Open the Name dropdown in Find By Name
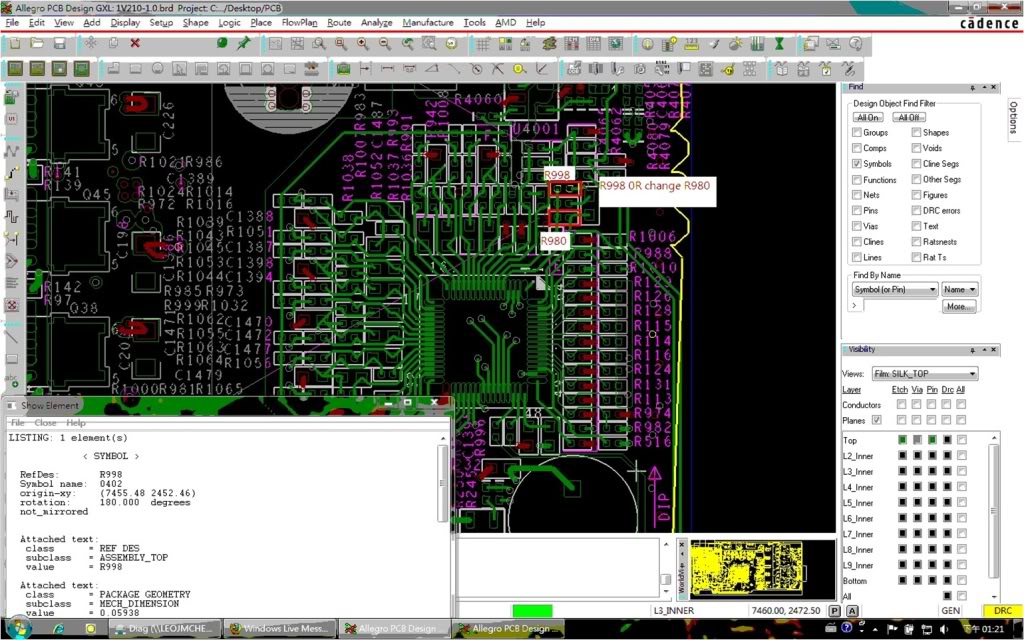The width and height of the screenshot is (1024, 640). click(959, 289)
